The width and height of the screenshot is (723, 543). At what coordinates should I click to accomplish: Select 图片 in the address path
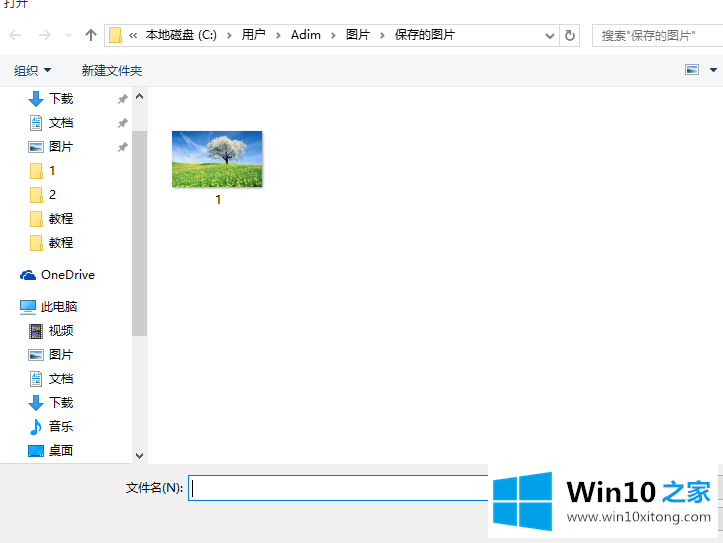358,35
